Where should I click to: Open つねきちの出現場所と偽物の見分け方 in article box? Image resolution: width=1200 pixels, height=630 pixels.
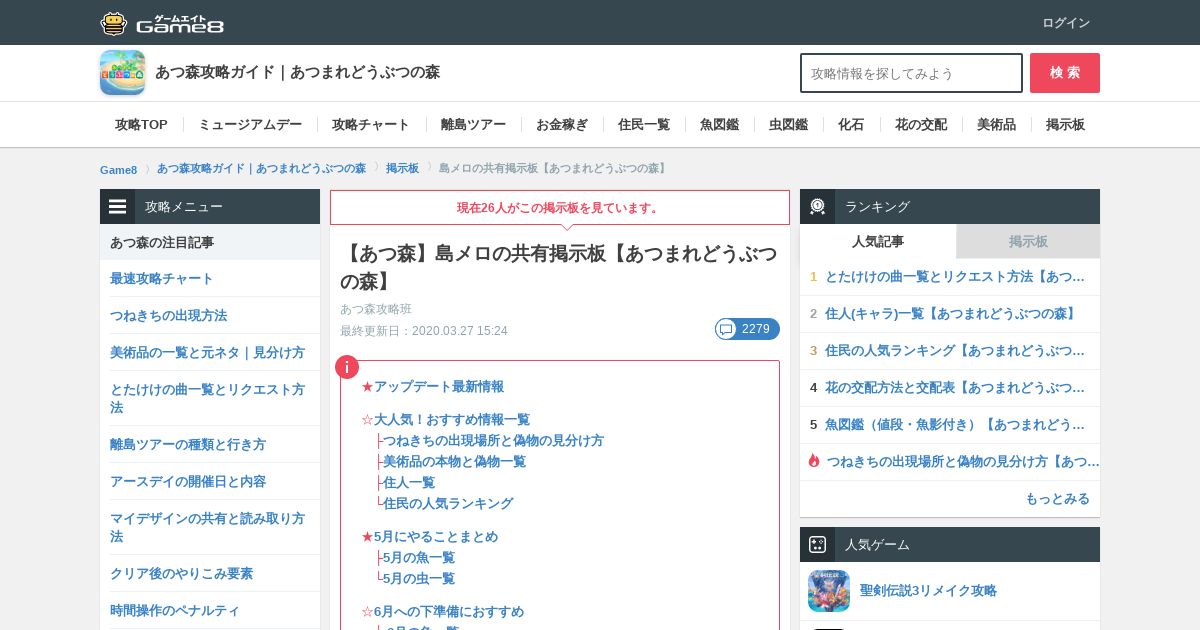[x=494, y=440]
